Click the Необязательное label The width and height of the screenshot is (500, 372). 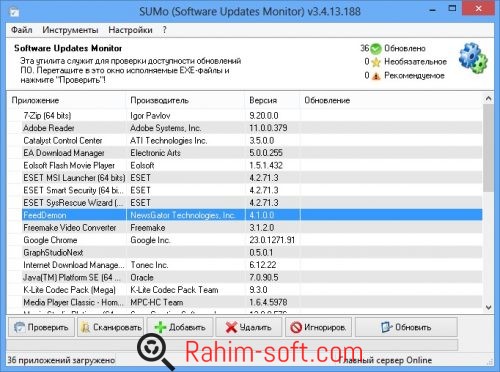(415, 62)
